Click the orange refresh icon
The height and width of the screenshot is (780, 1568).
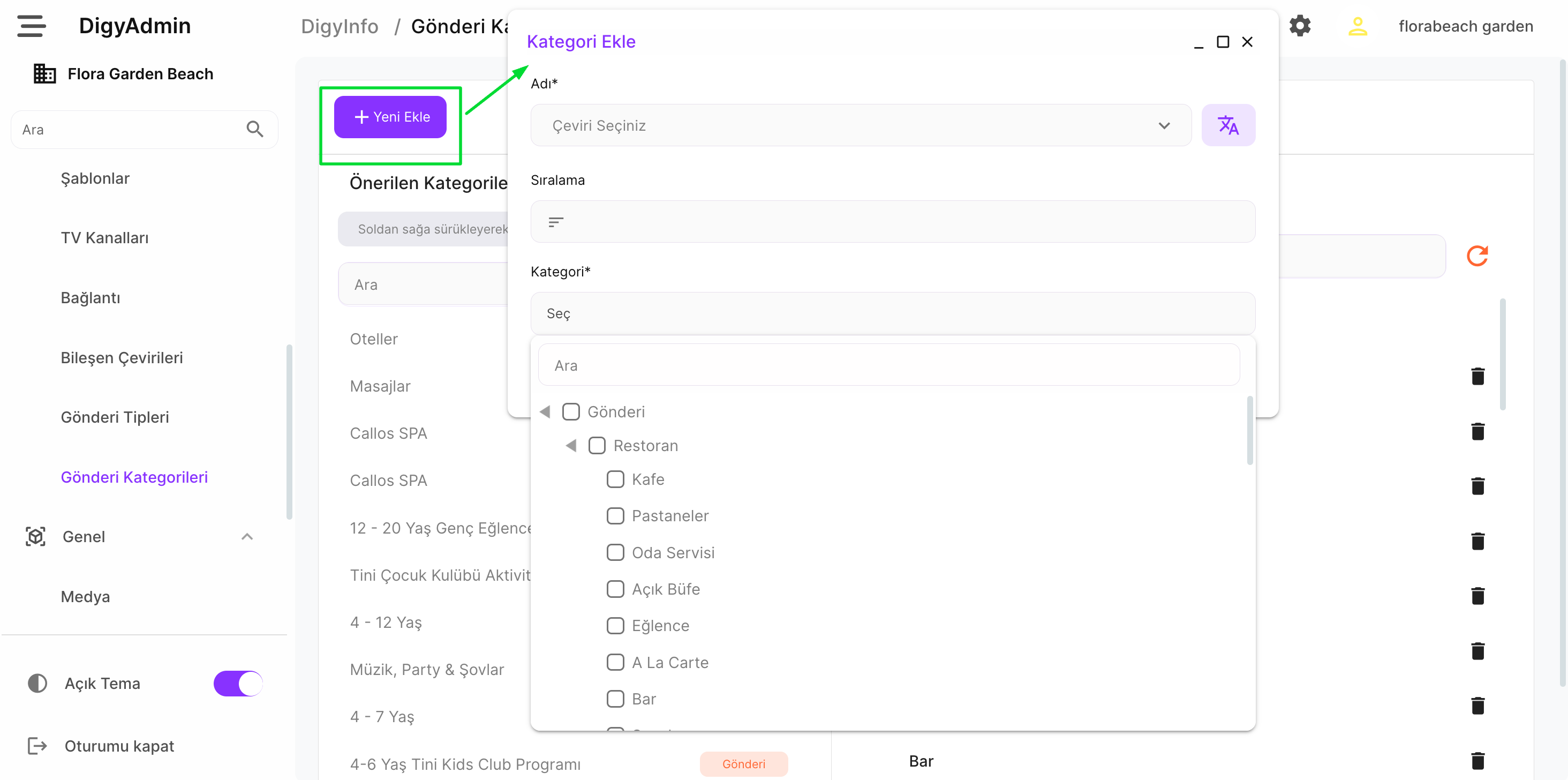point(1477,256)
